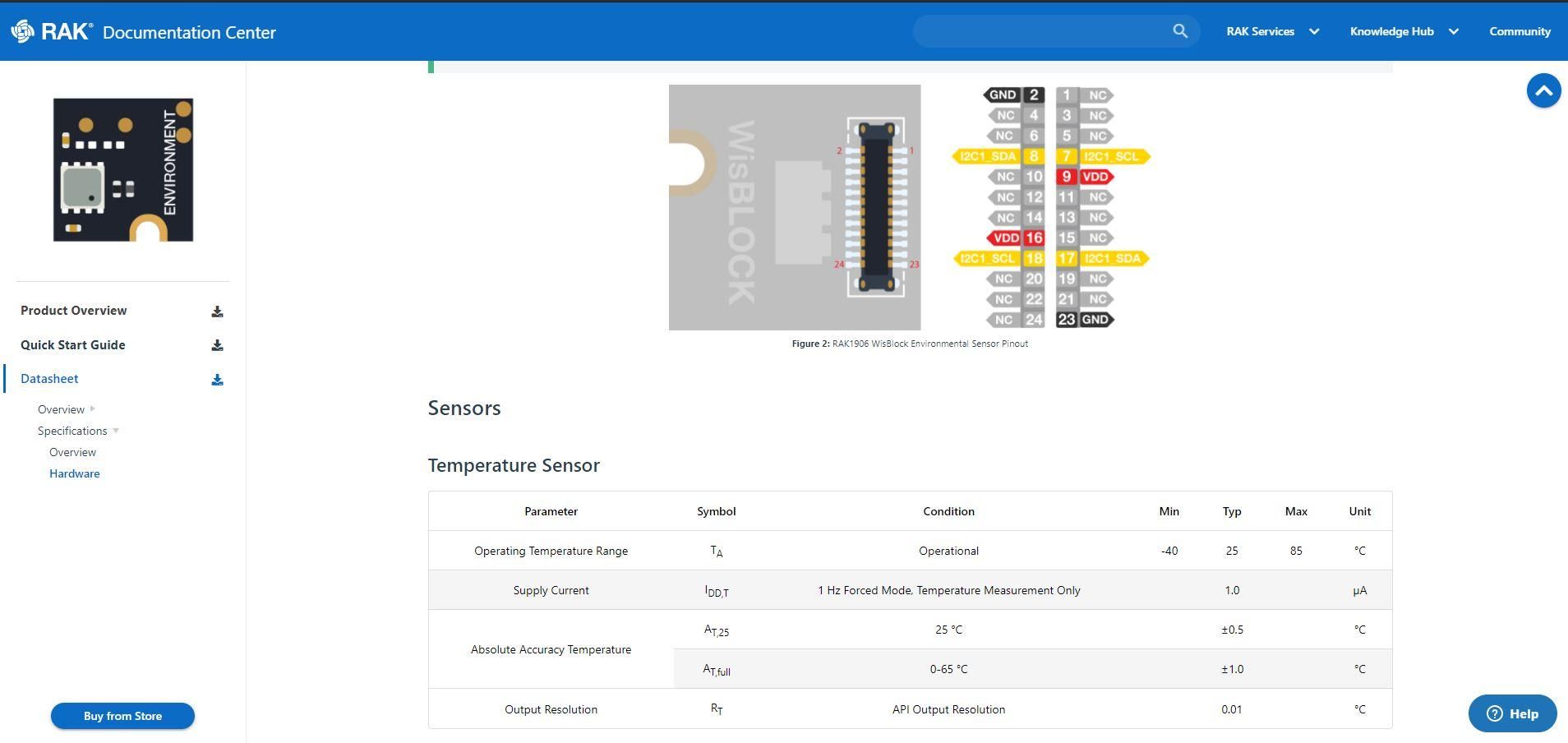Click the search magnifier icon
This screenshot has width=1568, height=743.
[x=1180, y=31]
